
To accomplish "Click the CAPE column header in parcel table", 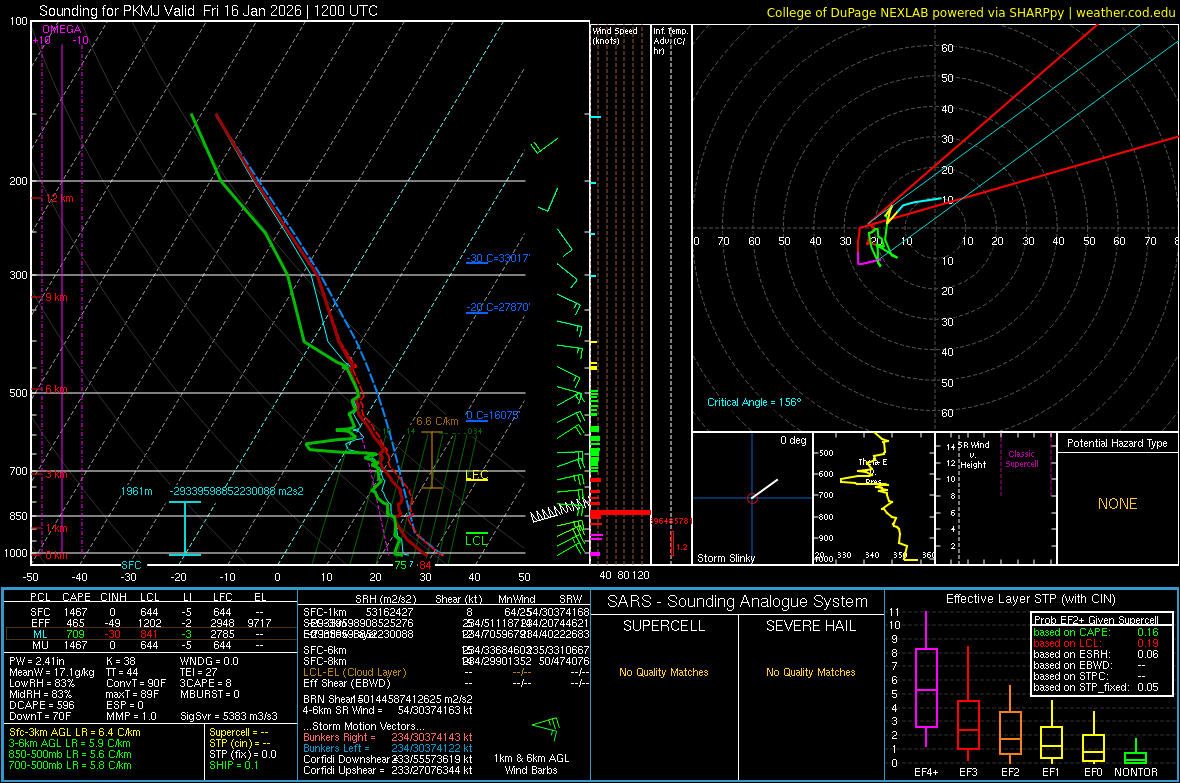I will pos(76,597).
